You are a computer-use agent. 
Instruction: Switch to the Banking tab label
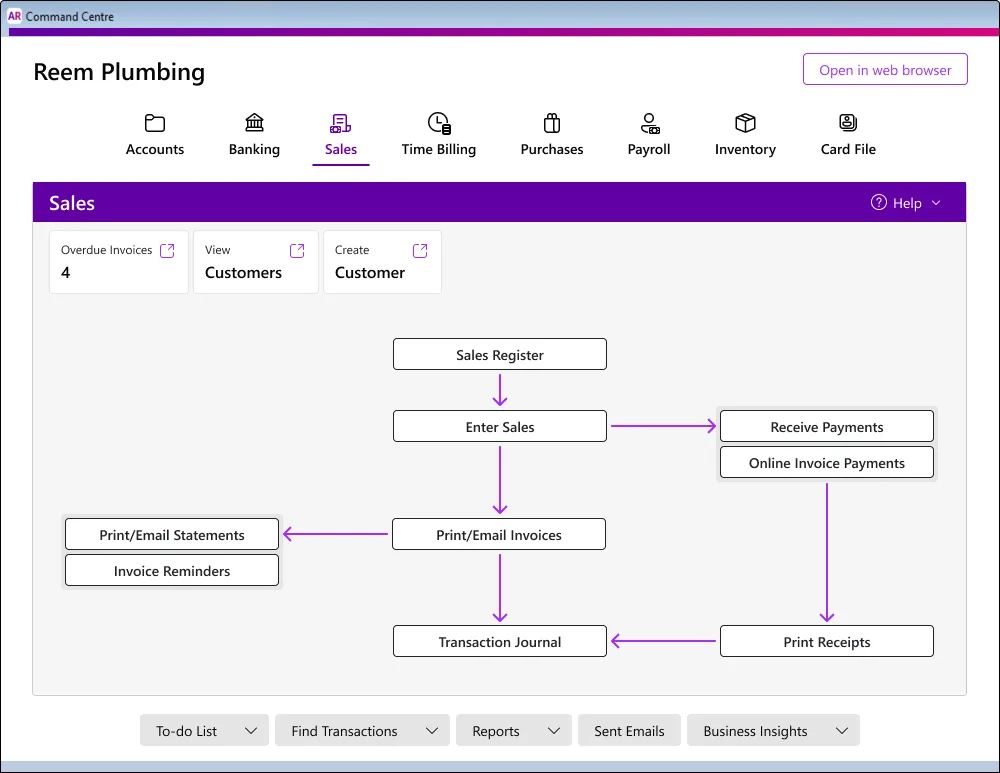[x=254, y=149]
